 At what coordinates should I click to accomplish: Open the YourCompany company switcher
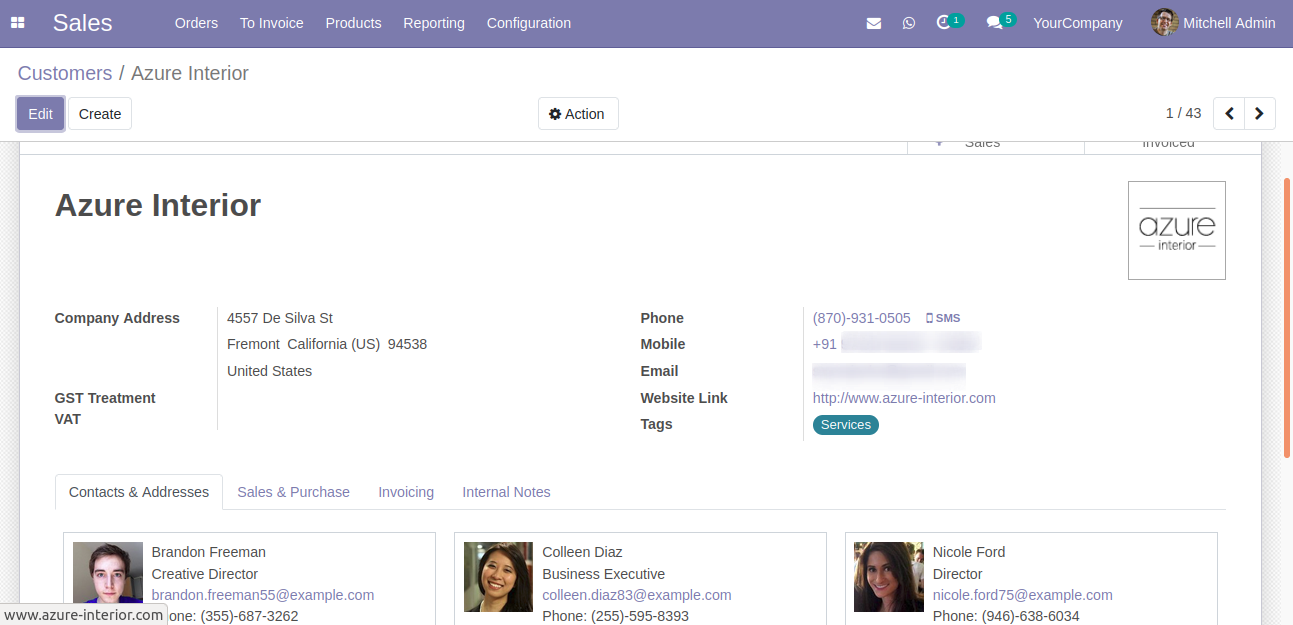click(x=1078, y=23)
